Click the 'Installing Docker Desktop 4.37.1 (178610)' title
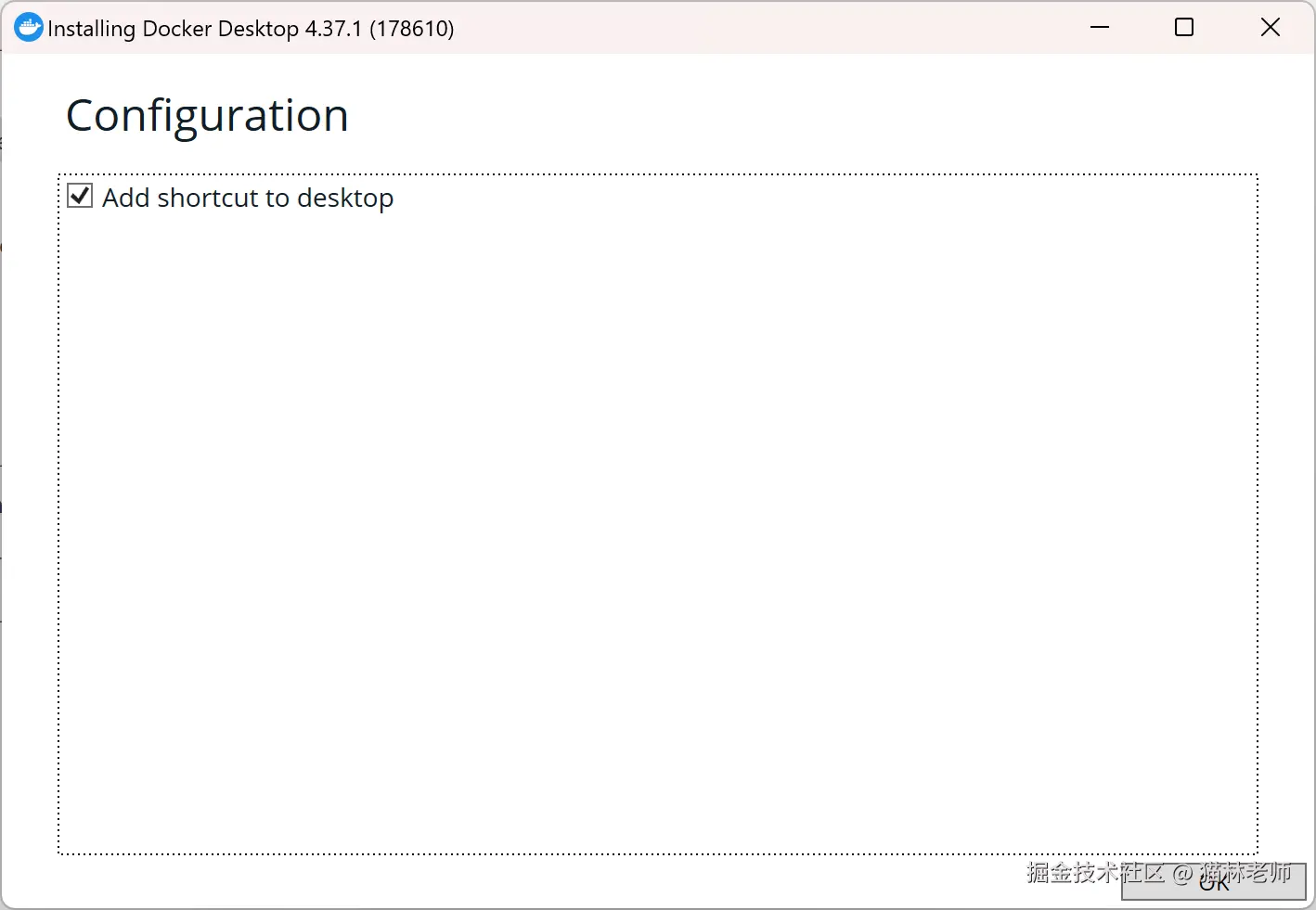Screen dimensions: 1316x910 (x=251, y=29)
